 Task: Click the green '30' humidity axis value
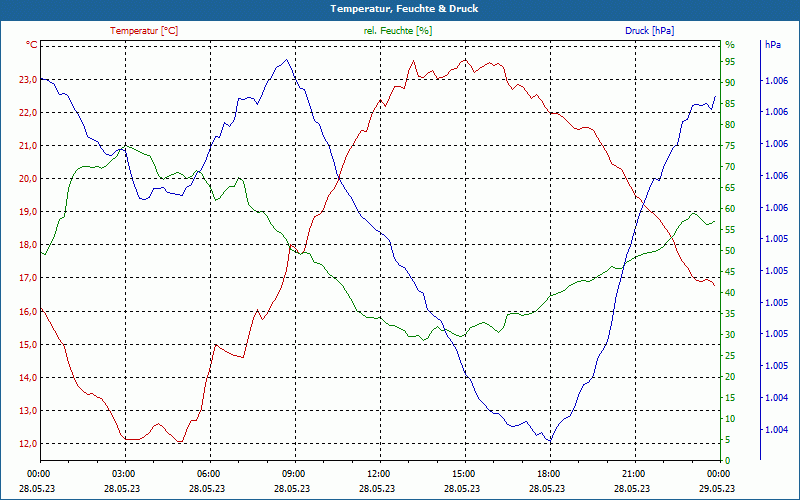tap(730, 335)
